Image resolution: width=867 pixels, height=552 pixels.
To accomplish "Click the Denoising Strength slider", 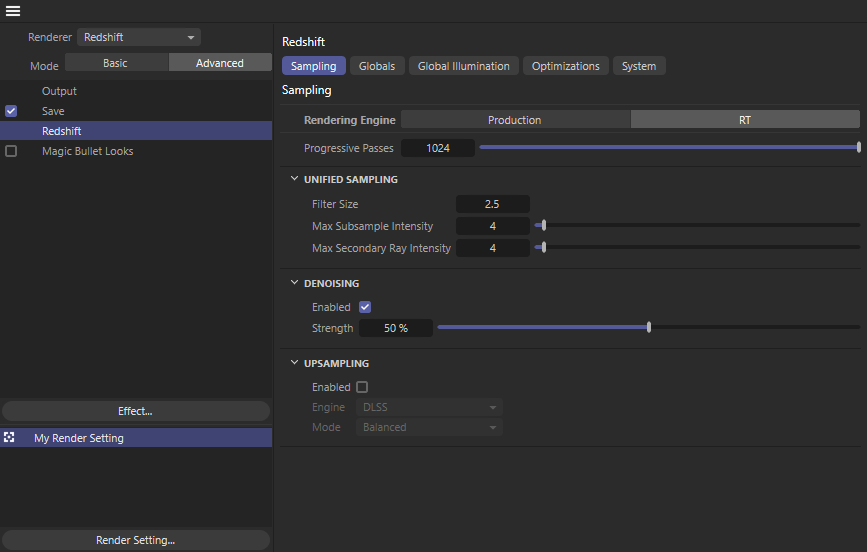I will tap(648, 327).
